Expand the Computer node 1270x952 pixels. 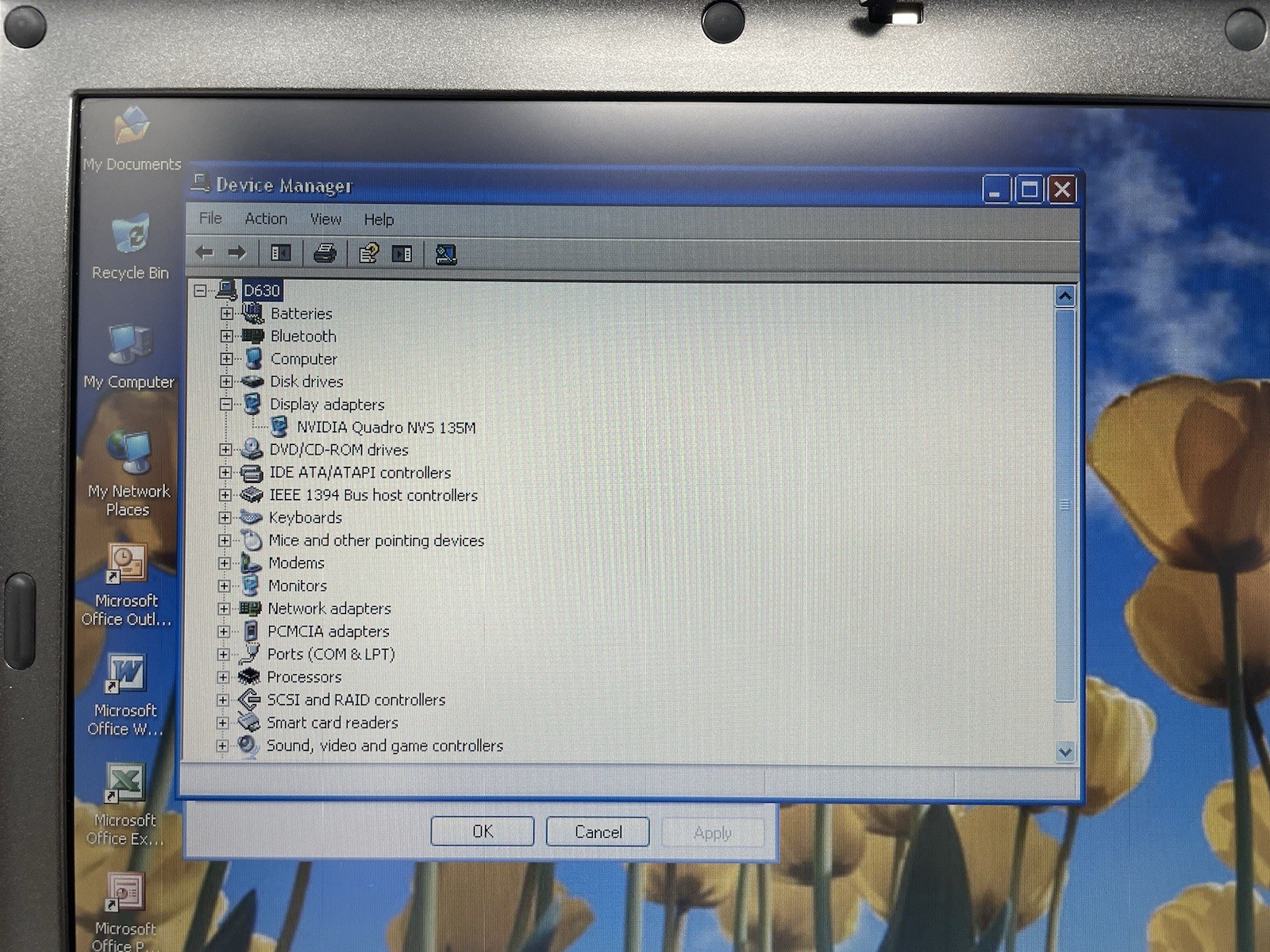[x=227, y=359]
